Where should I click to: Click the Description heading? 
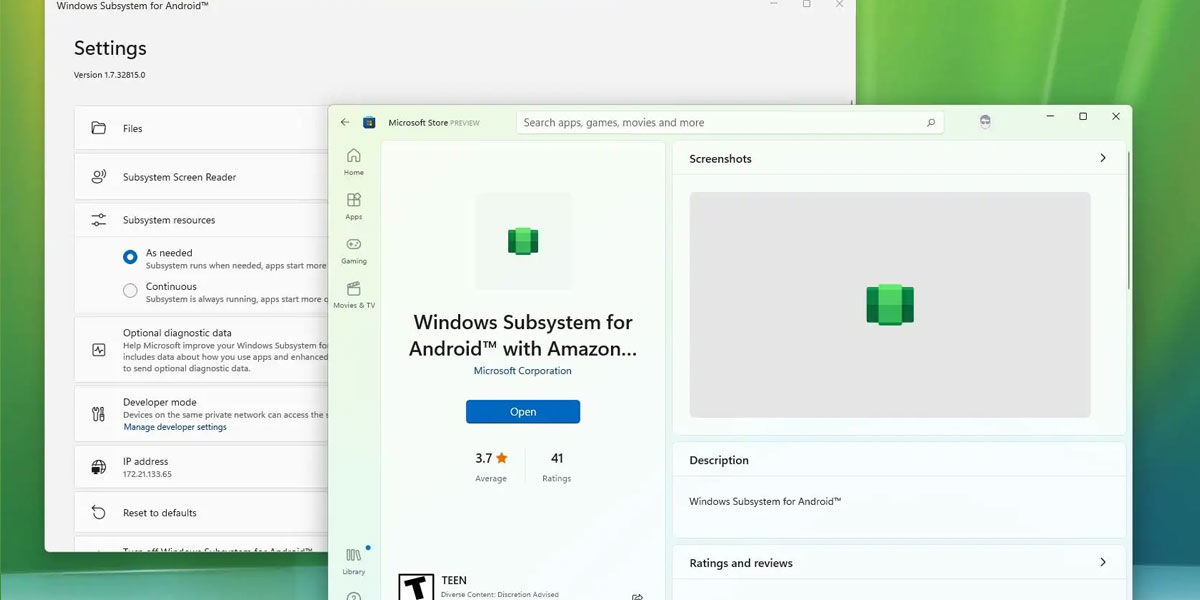719,461
